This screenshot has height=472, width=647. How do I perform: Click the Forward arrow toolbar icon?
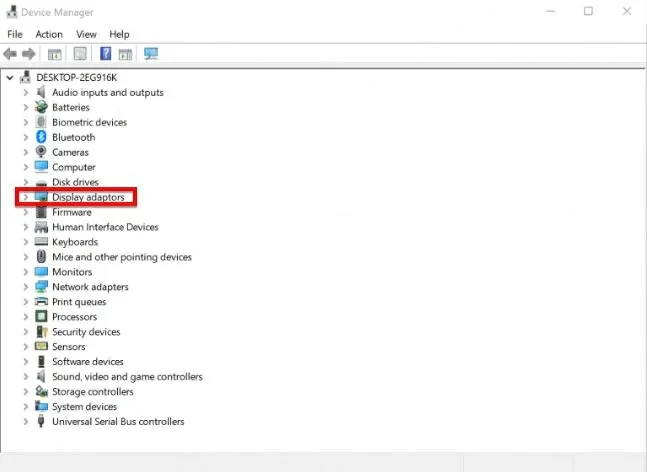(x=28, y=54)
